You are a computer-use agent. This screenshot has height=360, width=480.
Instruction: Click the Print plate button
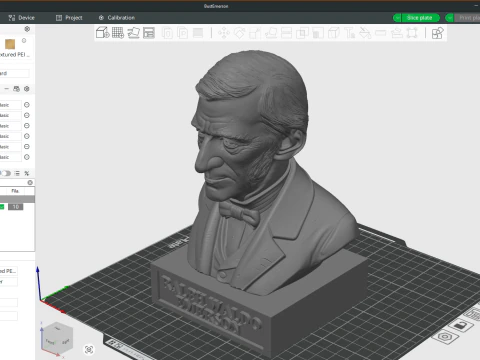pos(468,18)
